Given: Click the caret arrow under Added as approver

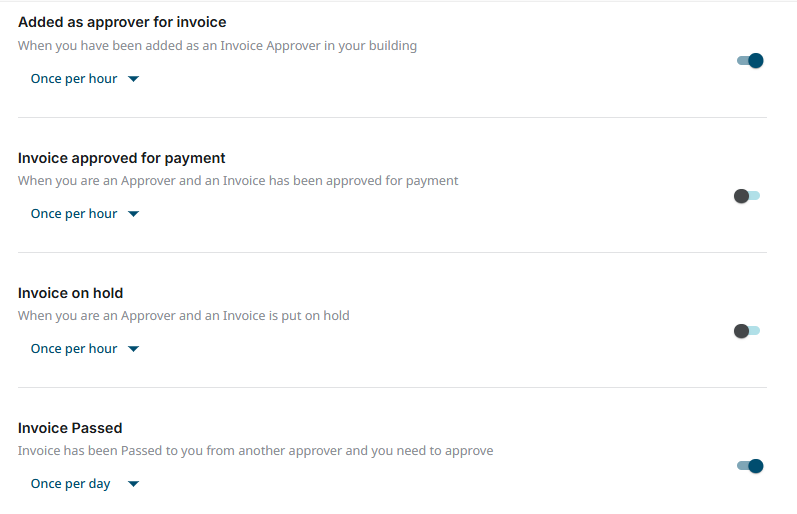Looking at the screenshot, I should click(x=134, y=79).
